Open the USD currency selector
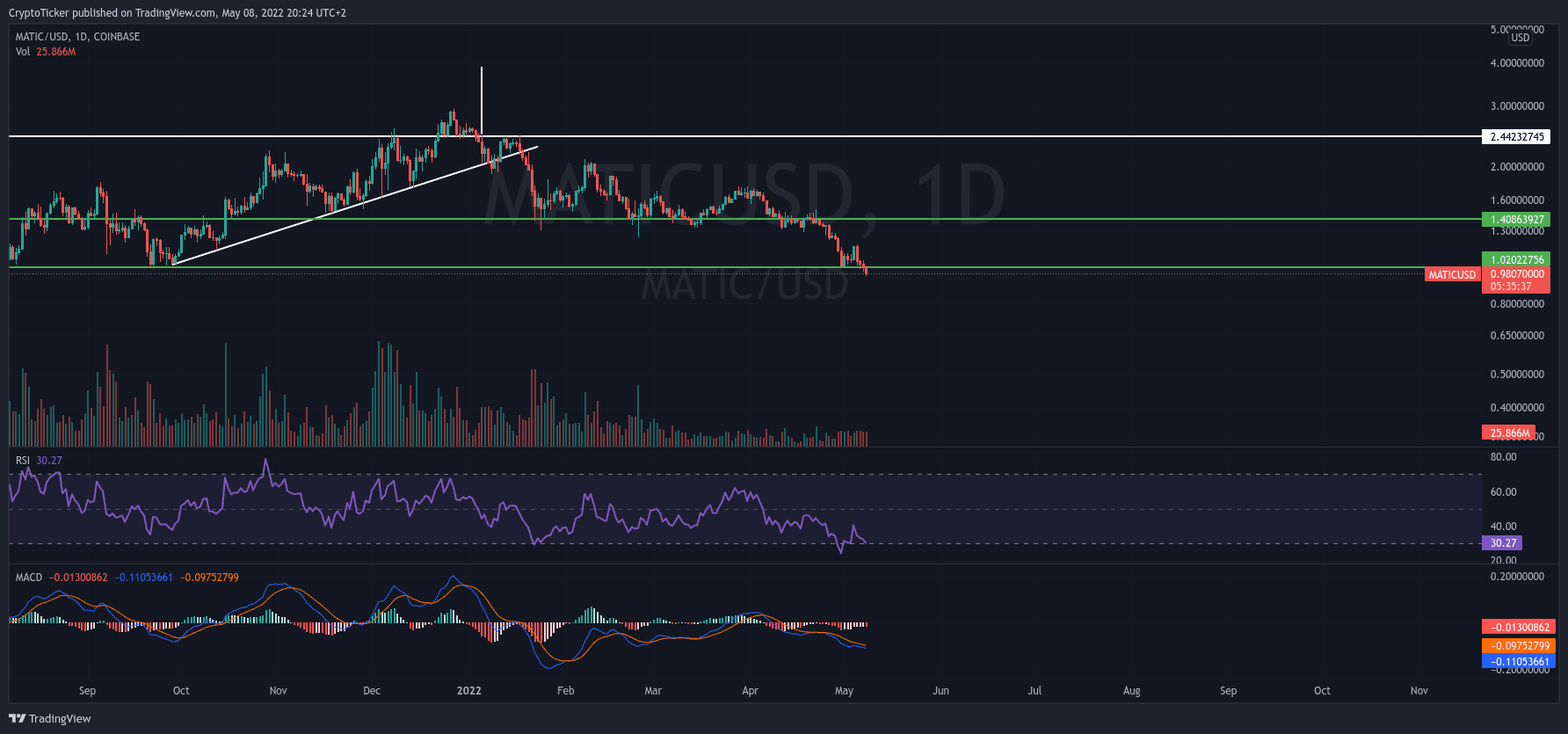Viewport: 1568px width, 734px height. (1520, 38)
